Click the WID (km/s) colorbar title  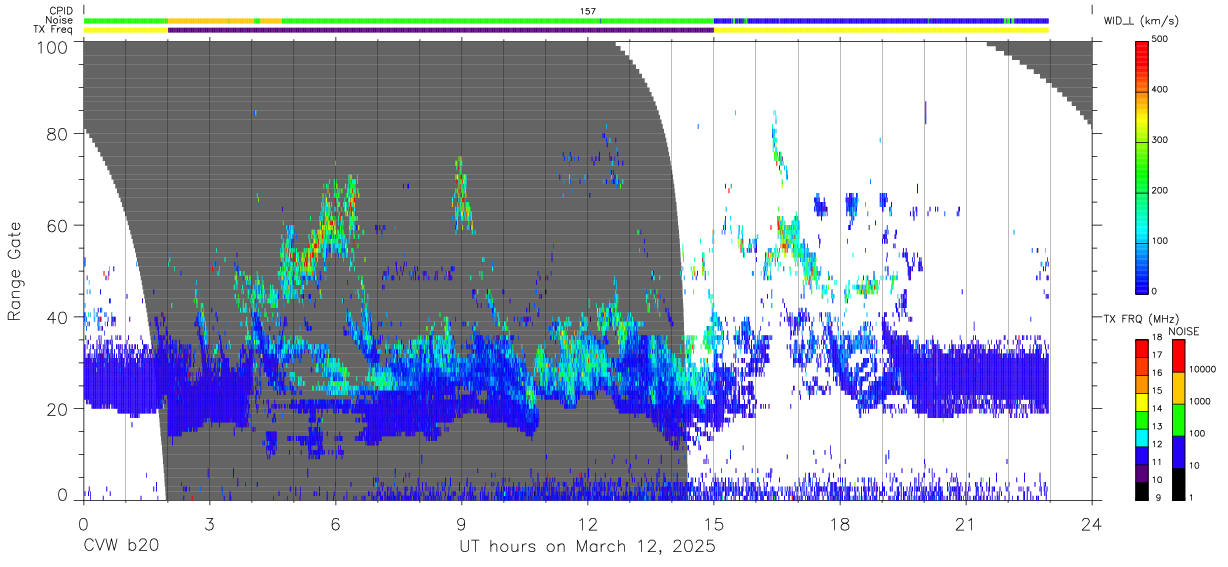tap(1140, 20)
